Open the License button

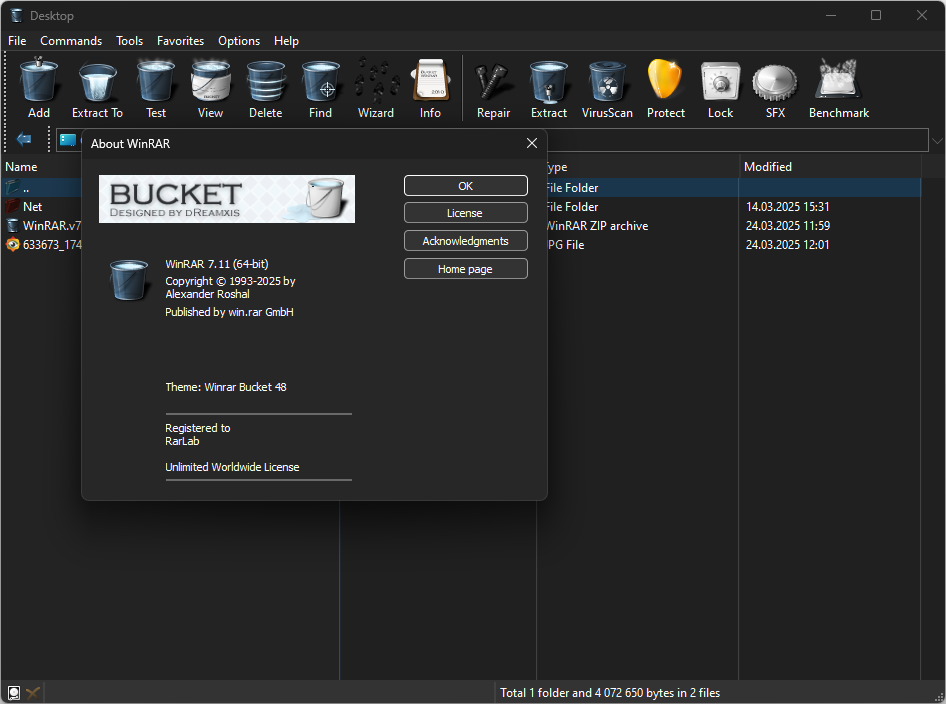466,213
